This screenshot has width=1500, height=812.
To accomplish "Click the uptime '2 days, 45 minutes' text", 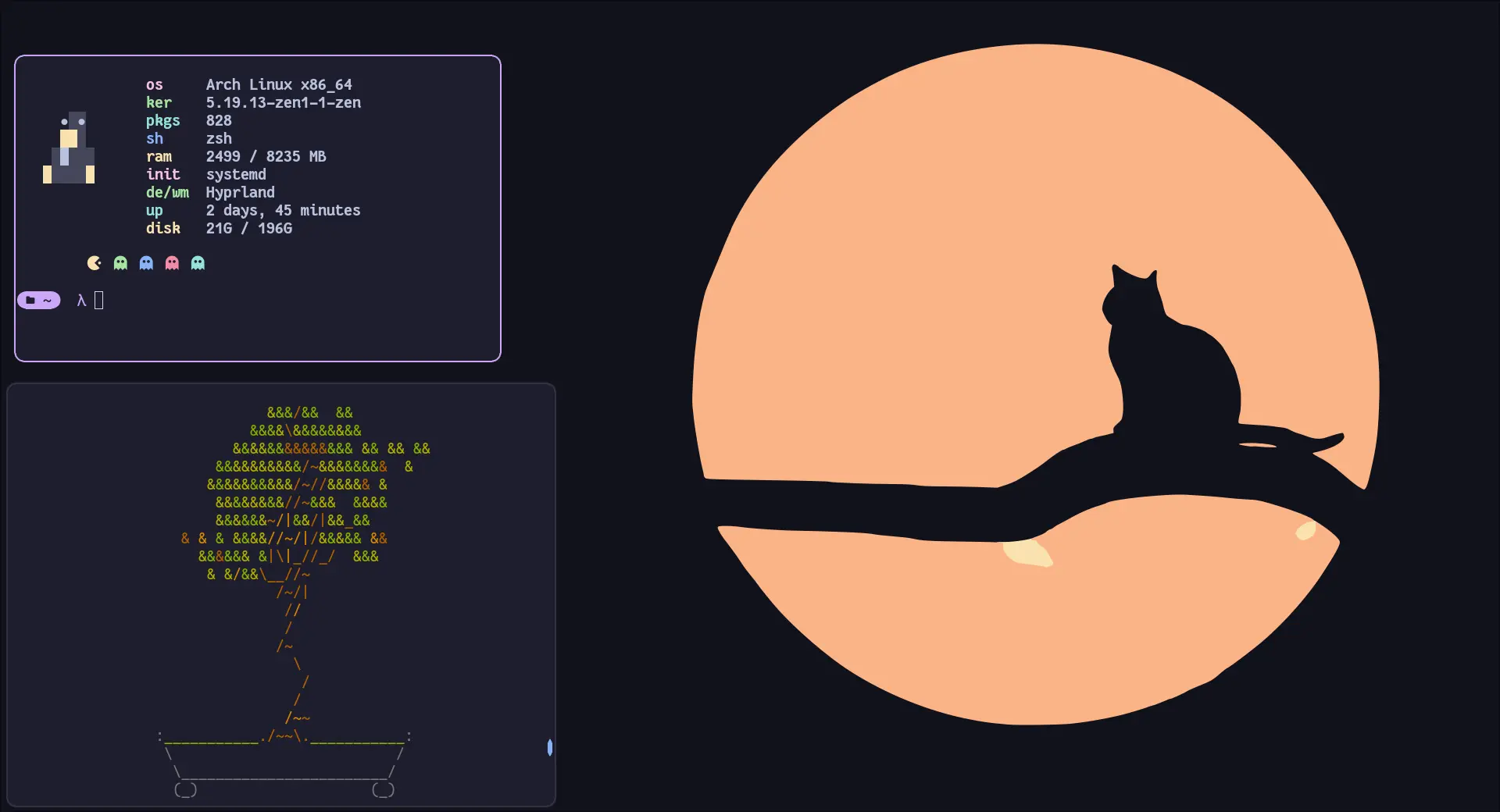I will pyautogui.click(x=283, y=210).
